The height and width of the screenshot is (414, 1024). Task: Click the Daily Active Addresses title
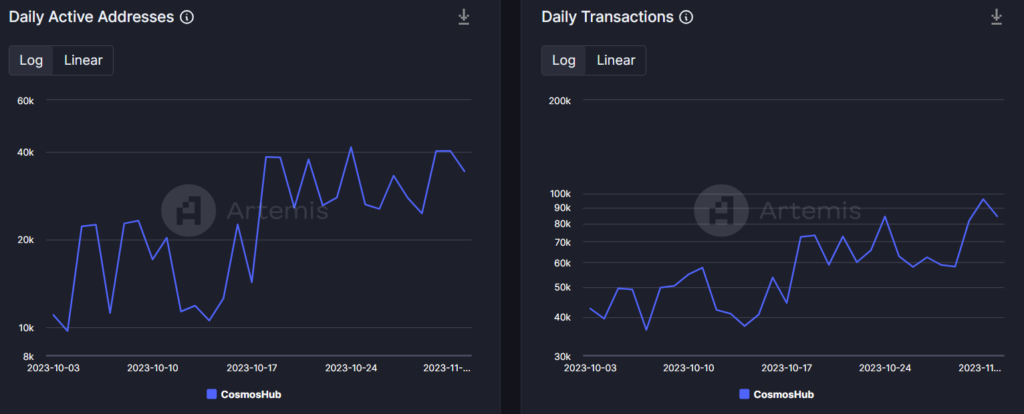click(91, 17)
